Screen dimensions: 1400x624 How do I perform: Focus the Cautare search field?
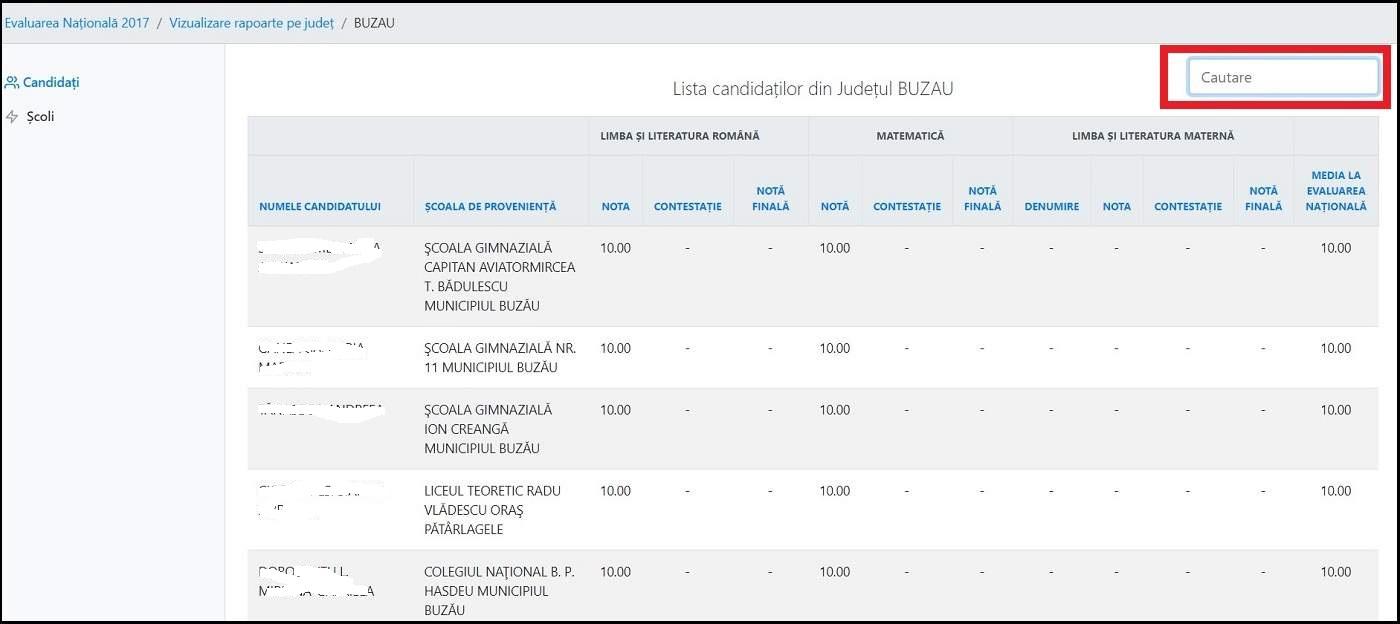click(1282, 77)
